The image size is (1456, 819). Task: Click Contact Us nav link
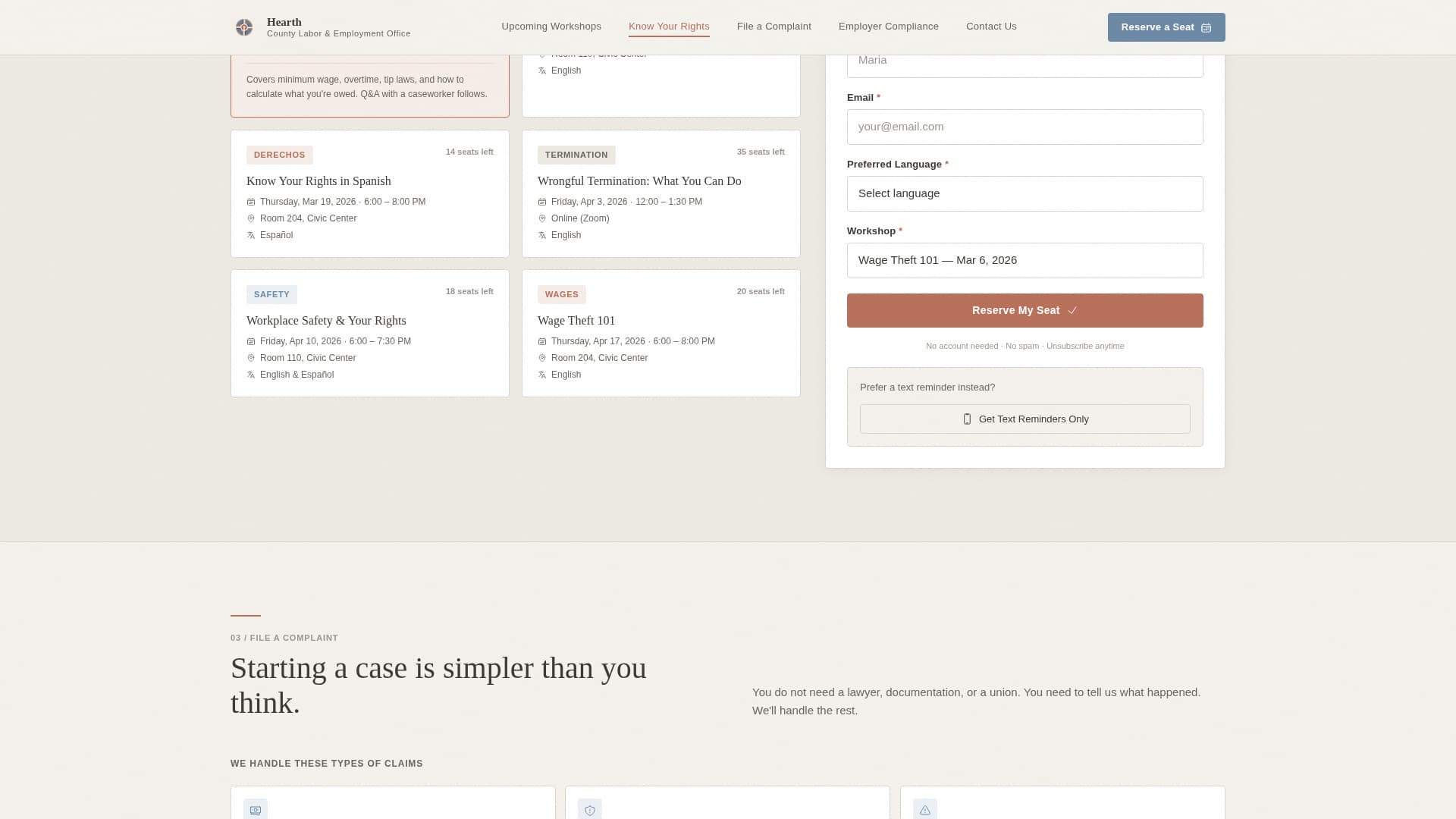coord(991,27)
